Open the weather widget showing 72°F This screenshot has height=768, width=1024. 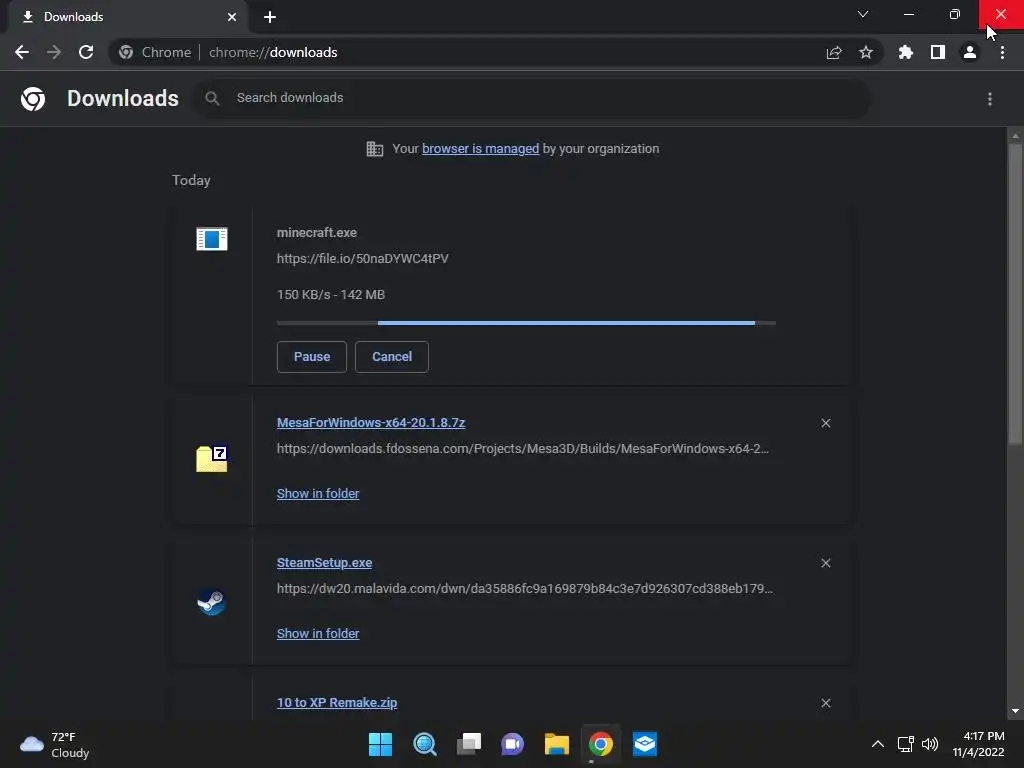(x=55, y=744)
